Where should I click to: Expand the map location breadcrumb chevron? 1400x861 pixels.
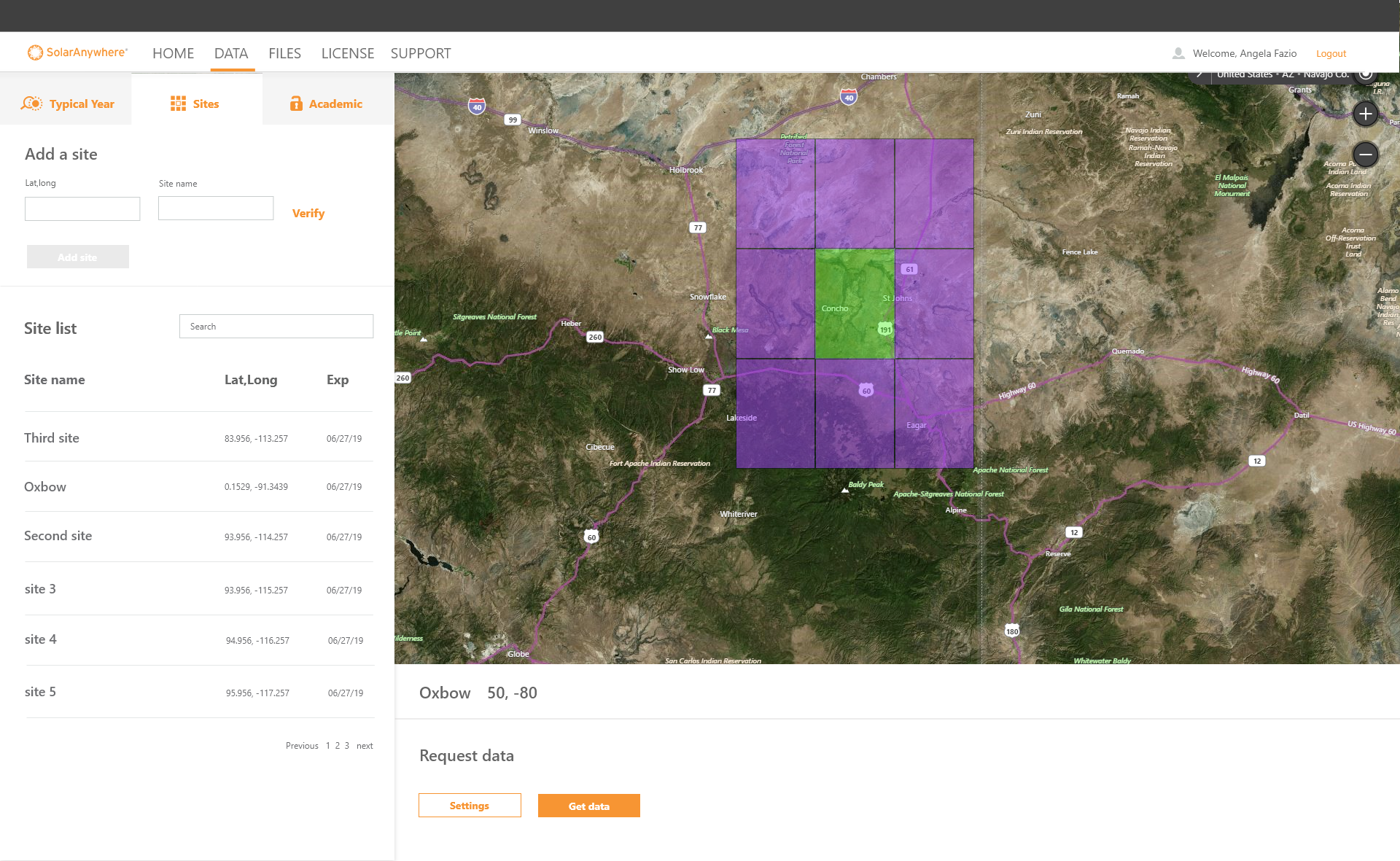pyautogui.click(x=1199, y=74)
